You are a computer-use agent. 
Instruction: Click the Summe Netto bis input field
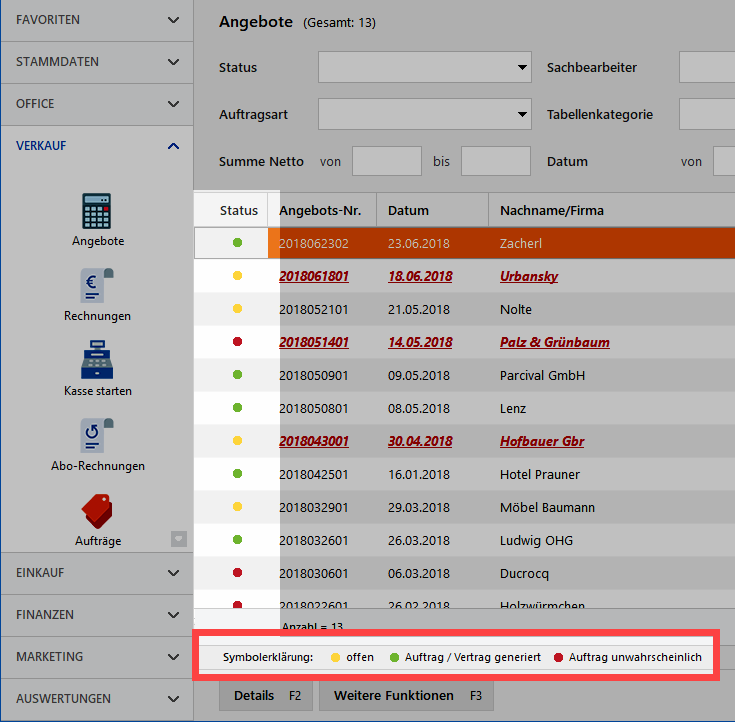click(496, 161)
